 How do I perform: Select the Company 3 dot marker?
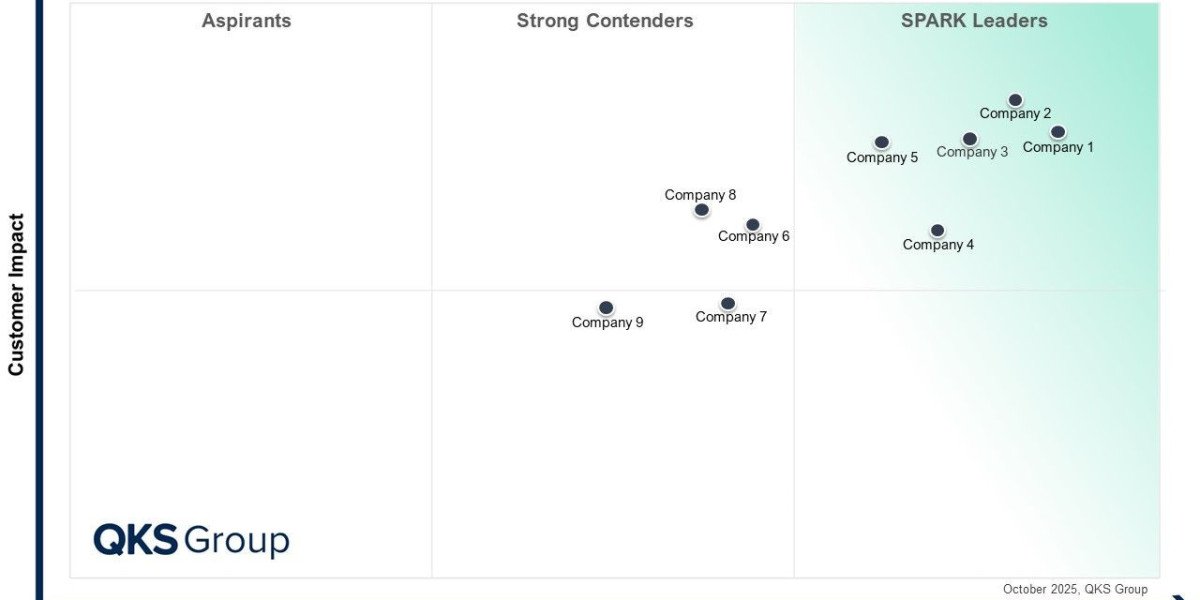[x=970, y=139]
